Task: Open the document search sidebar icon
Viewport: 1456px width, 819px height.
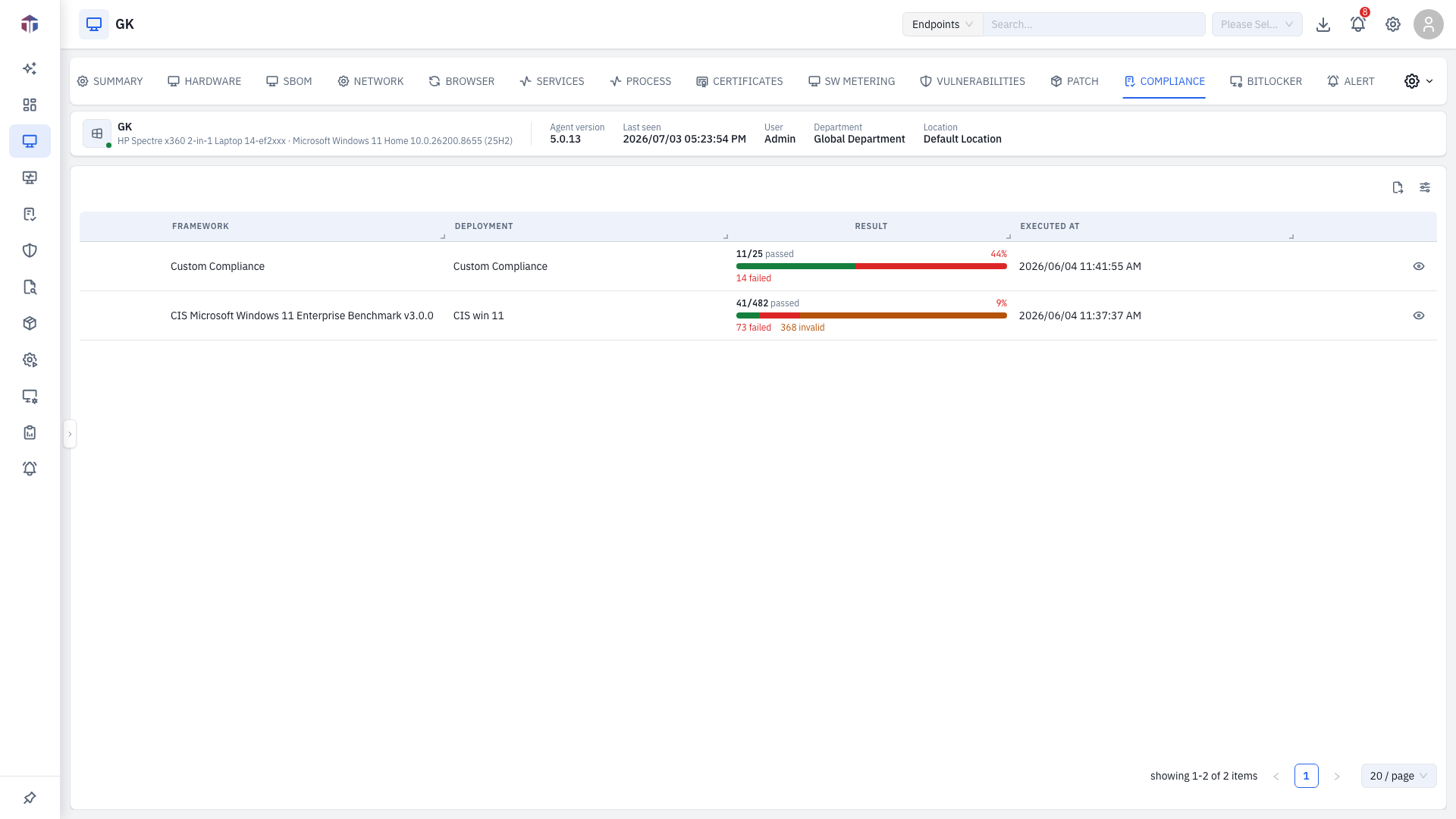Action: (x=30, y=287)
